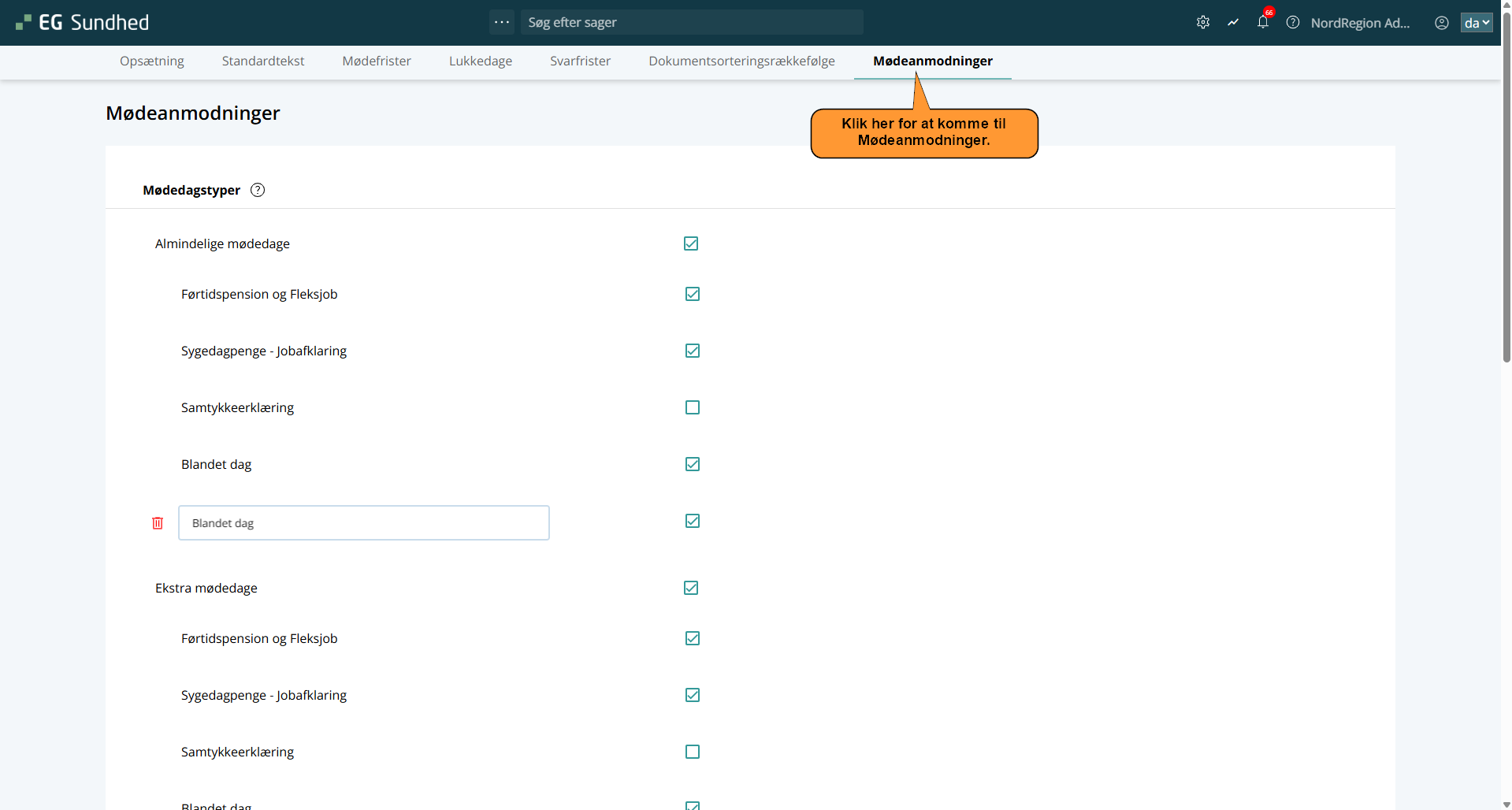Screen dimensions: 1512x810
Task: Open the statistics trend icon
Action: pyautogui.click(x=1233, y=23)
